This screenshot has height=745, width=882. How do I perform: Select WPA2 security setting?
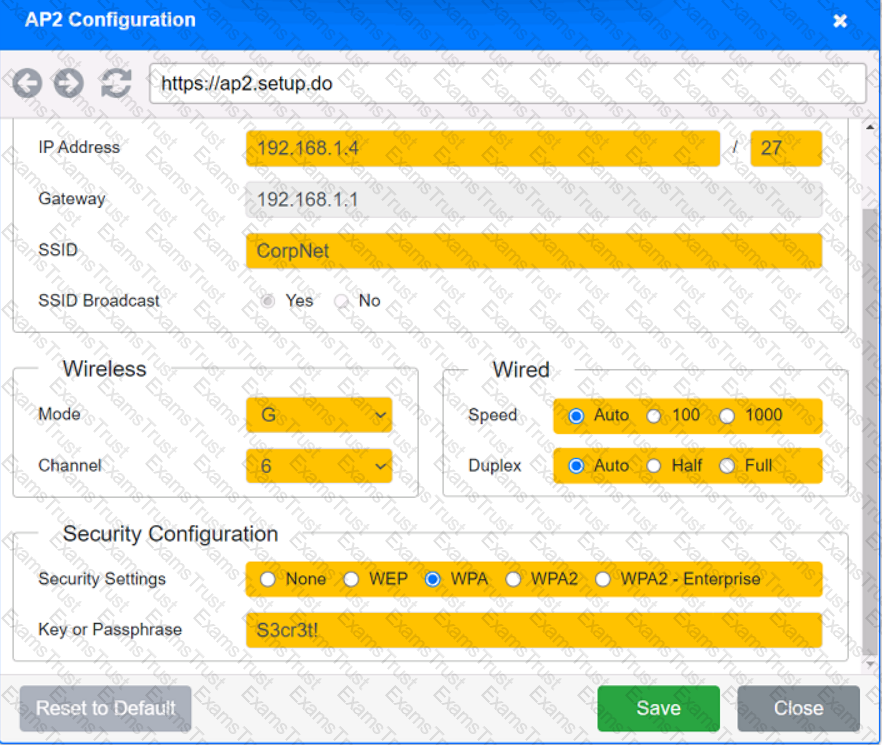click(x=514, y=579)
